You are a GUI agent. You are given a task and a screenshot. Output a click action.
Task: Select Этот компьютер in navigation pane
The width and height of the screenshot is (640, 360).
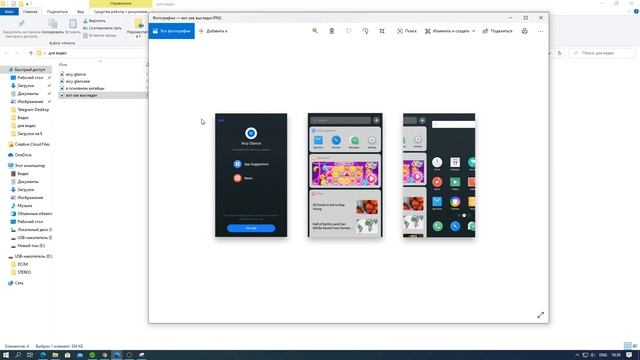pos(30,166)
